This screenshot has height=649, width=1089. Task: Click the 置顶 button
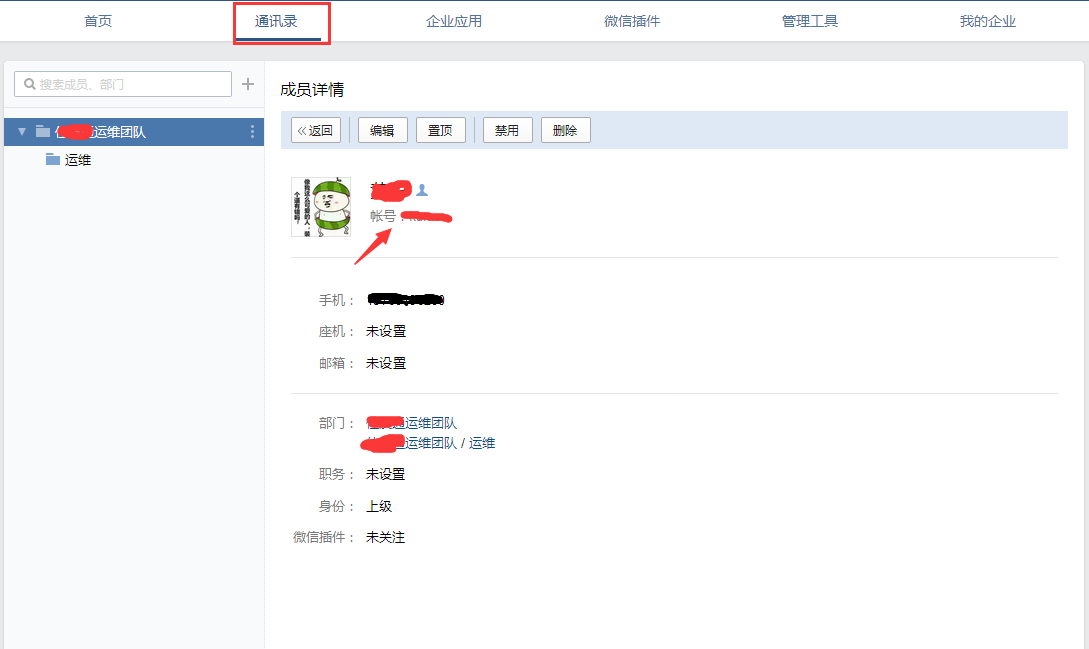[x=441, y=130]
